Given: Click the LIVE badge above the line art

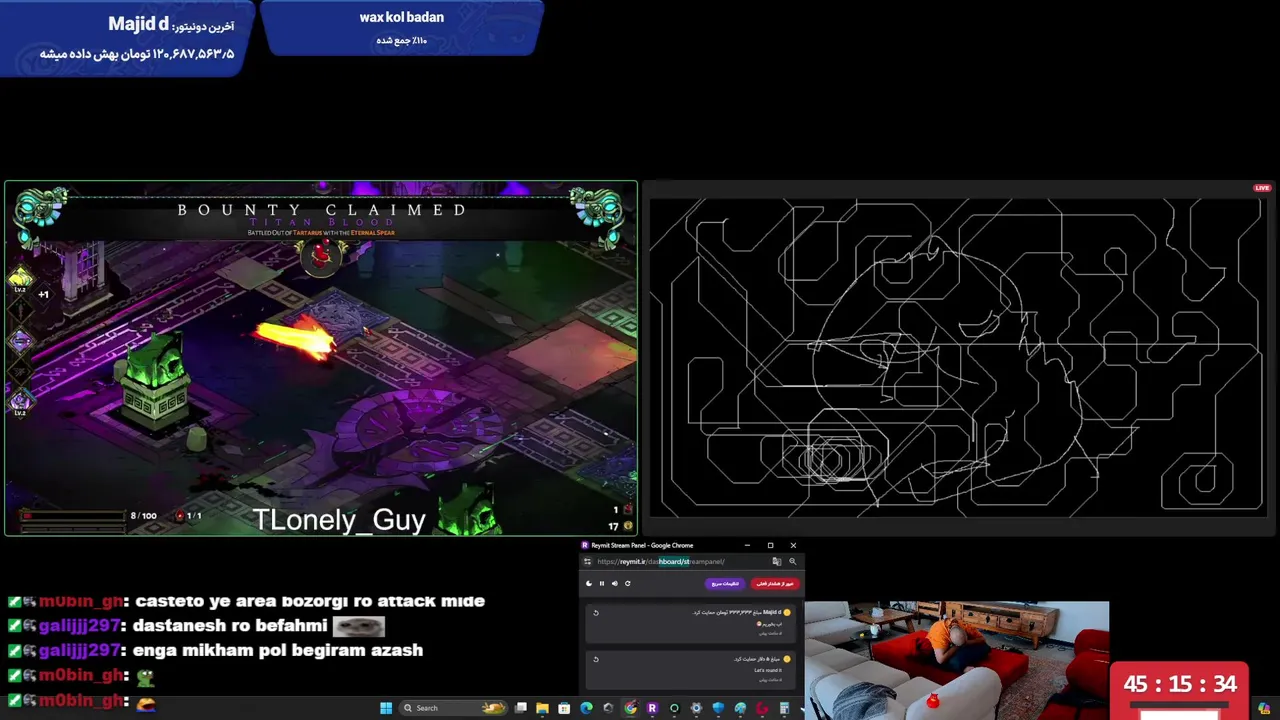Looking at the screenshot, I should (x=1262, y=188).
